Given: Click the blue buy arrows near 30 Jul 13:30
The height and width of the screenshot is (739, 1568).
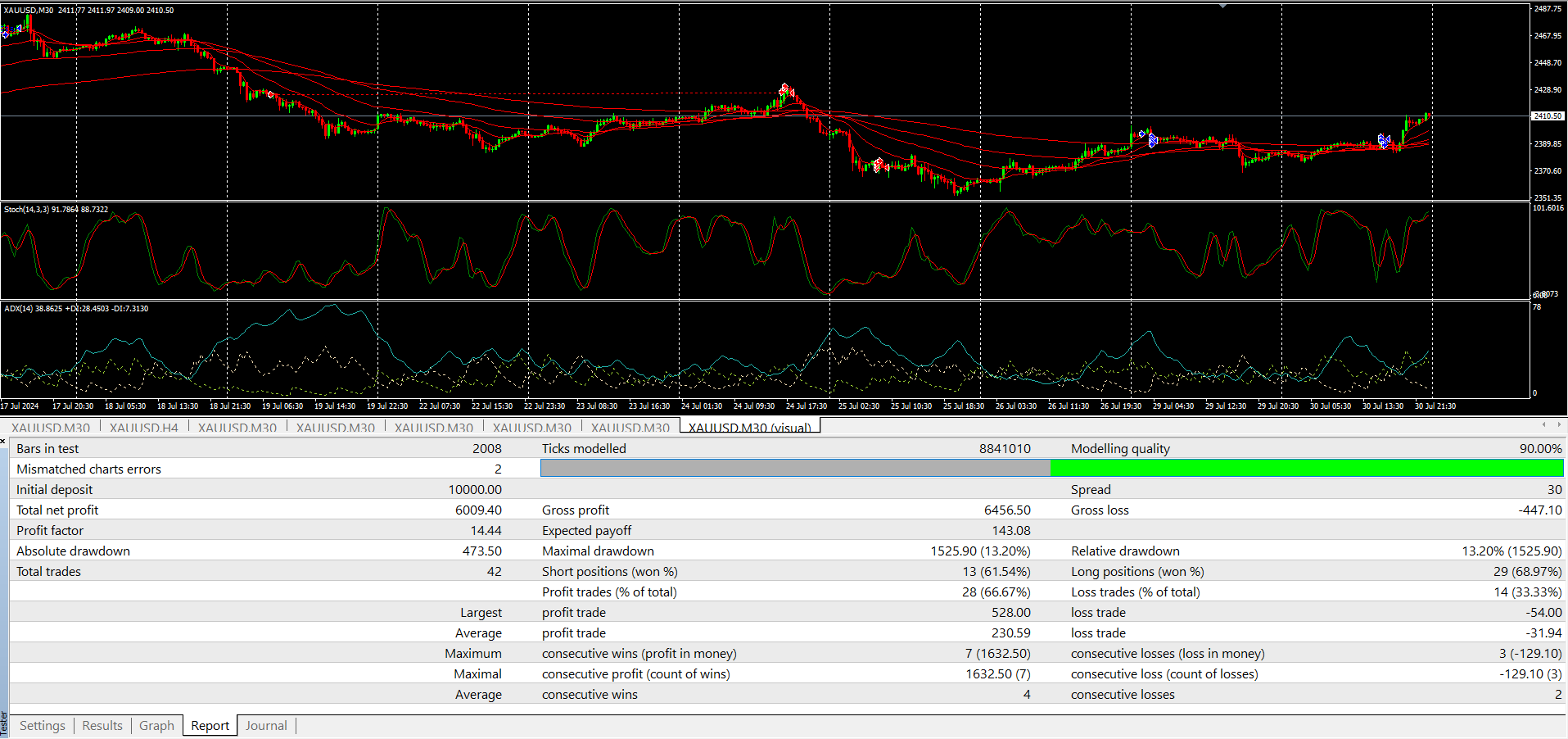Looking at the screenshot, I should (1384, 141).
